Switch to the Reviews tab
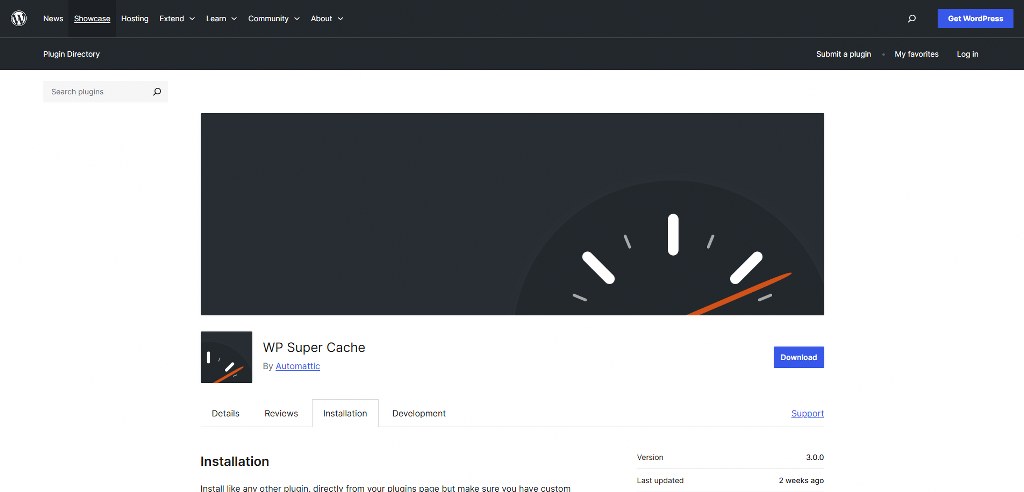This screenshot has width=1024, height=492. [x=281, y=414]
